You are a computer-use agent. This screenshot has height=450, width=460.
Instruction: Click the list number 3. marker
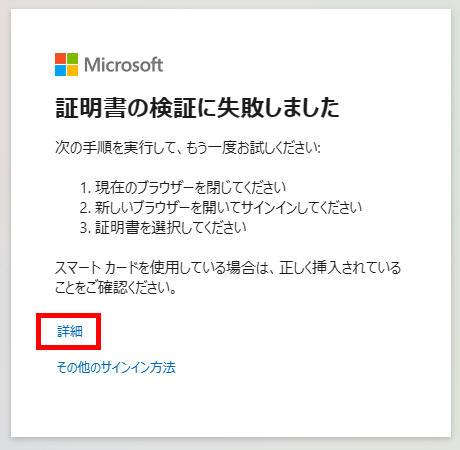86,228
